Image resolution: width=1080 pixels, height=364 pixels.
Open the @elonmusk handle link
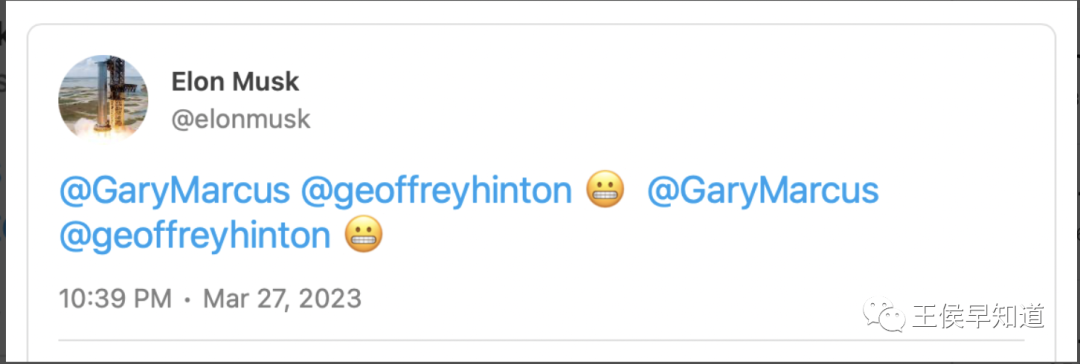(240, 120)
